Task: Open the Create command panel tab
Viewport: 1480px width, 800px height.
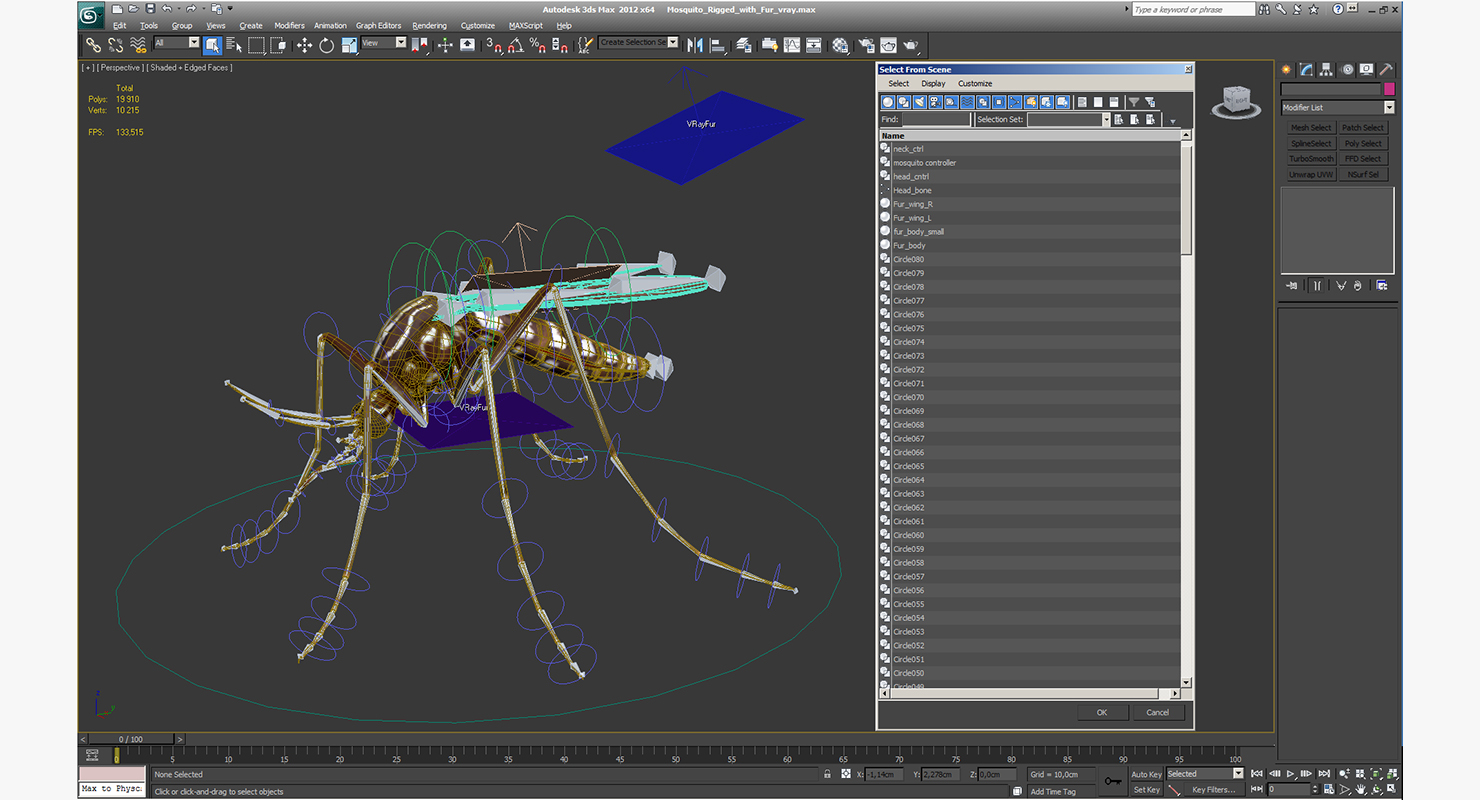Action: tap(1287, 69)
